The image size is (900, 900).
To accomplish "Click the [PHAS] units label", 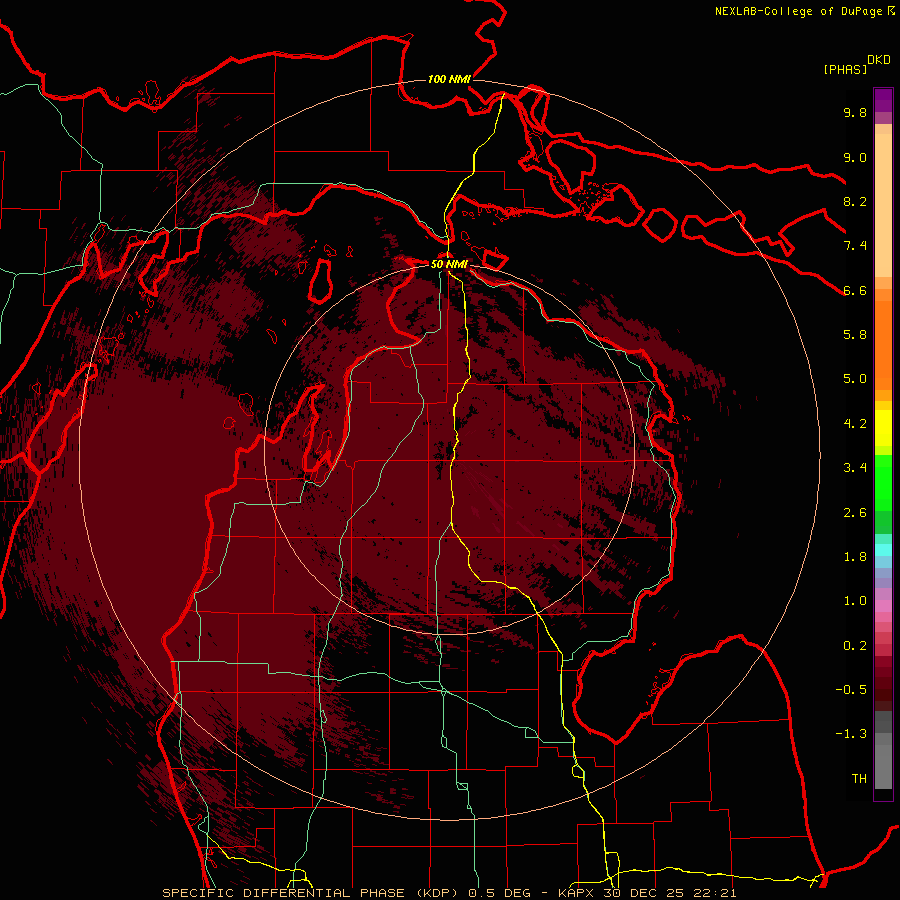I will click(845, 69).
